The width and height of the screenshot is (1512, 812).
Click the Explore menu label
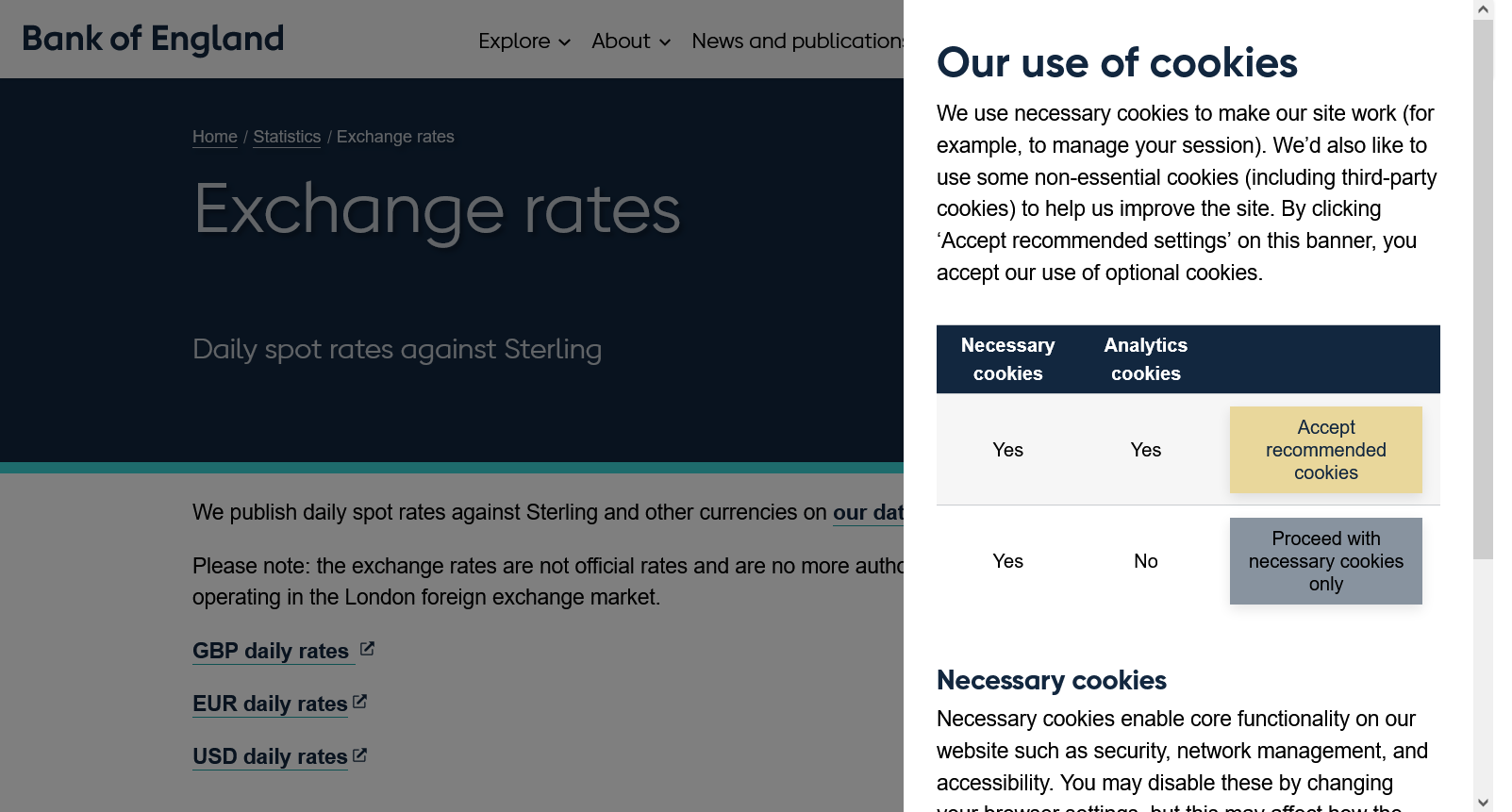click(x=514, y=41)
